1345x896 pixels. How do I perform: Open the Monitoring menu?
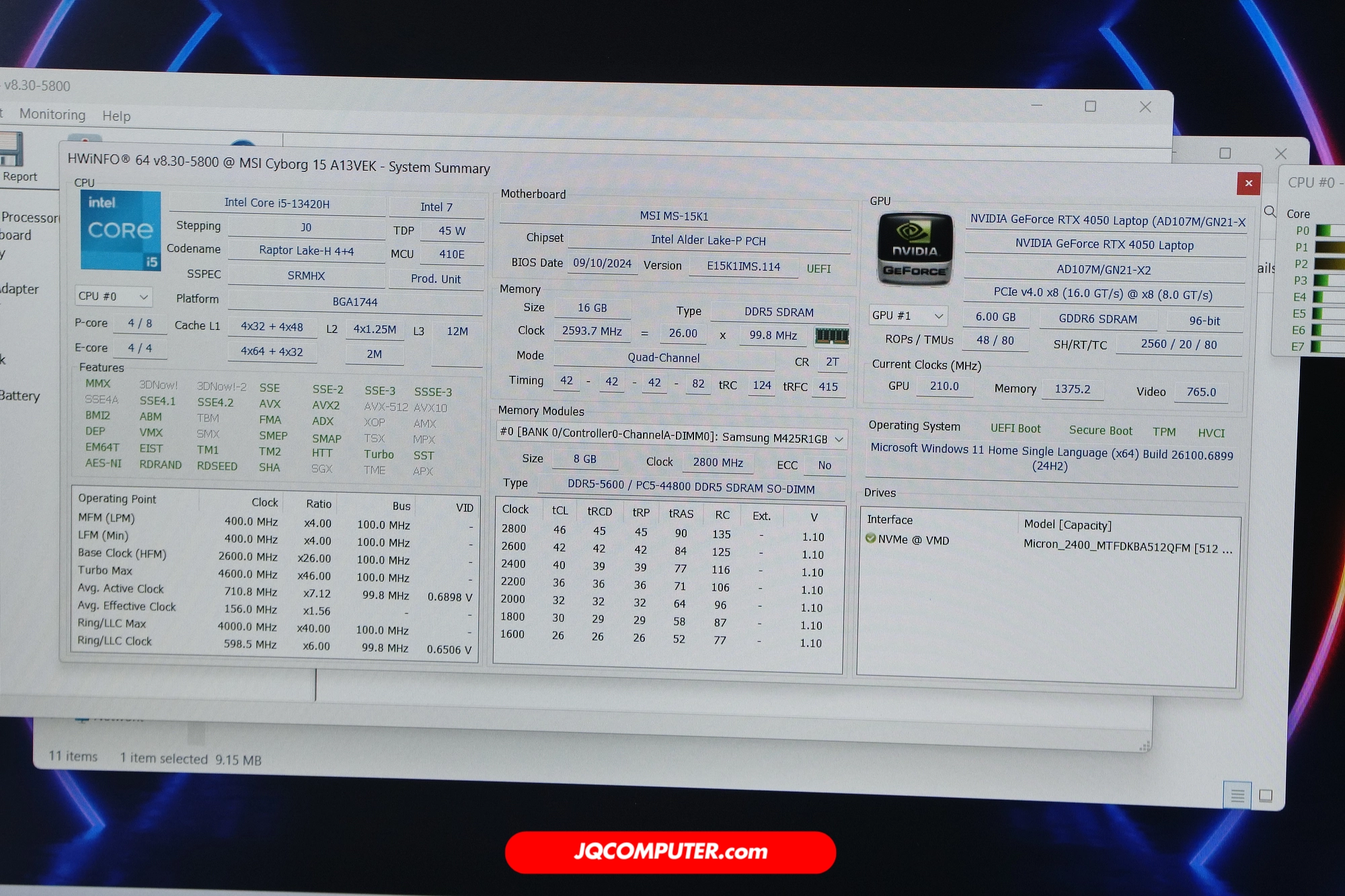[x=52, y=115]
